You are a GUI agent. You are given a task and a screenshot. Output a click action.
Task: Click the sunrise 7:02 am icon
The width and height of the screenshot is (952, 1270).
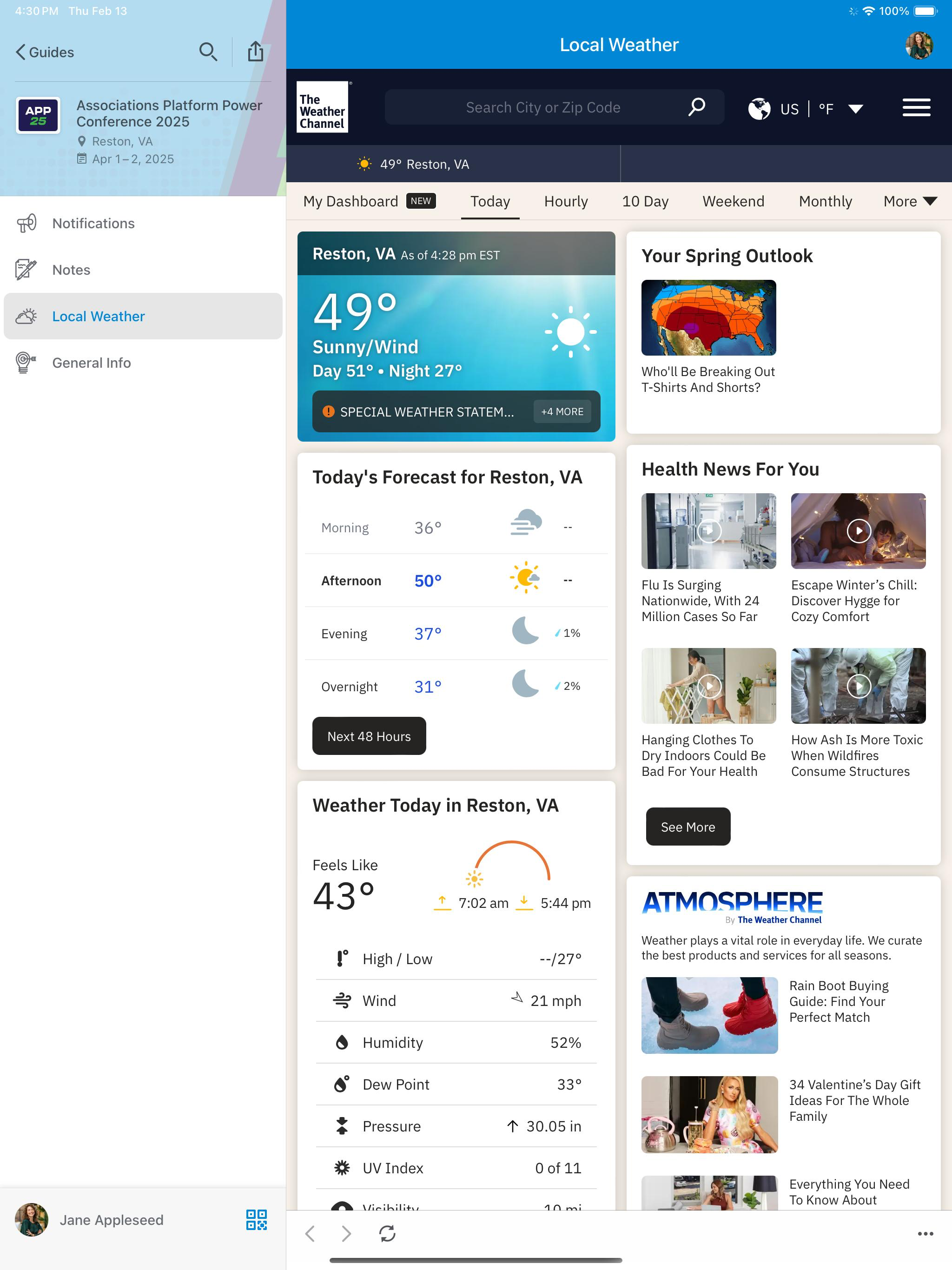(442, 903)
